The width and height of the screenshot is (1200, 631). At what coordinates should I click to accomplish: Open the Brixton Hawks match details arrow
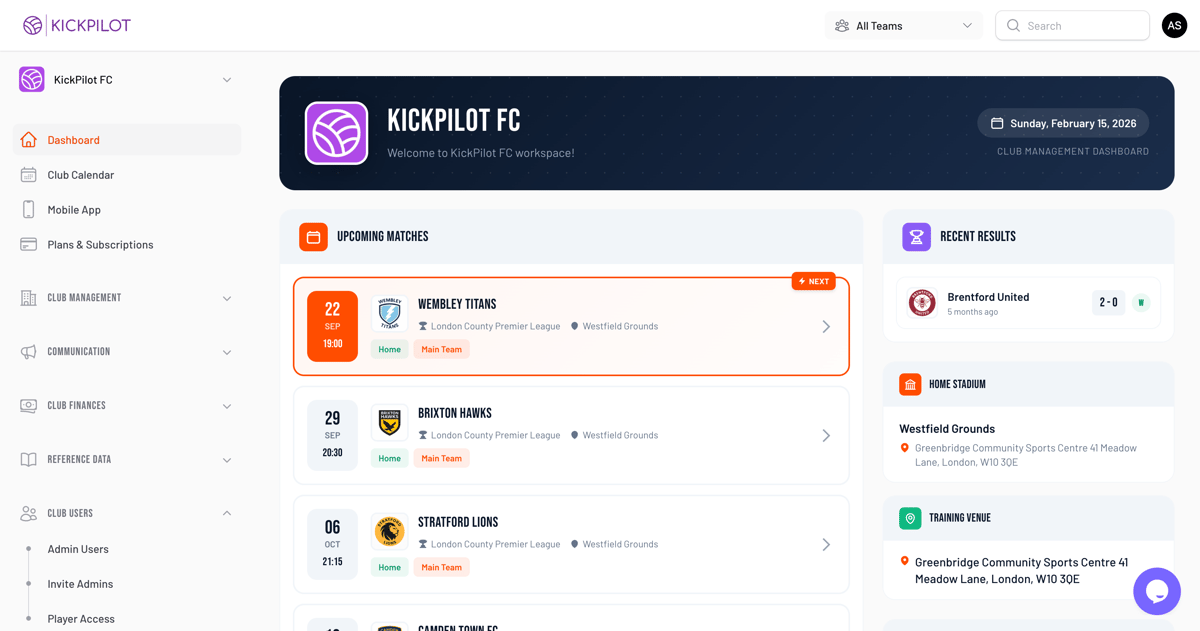826,435
